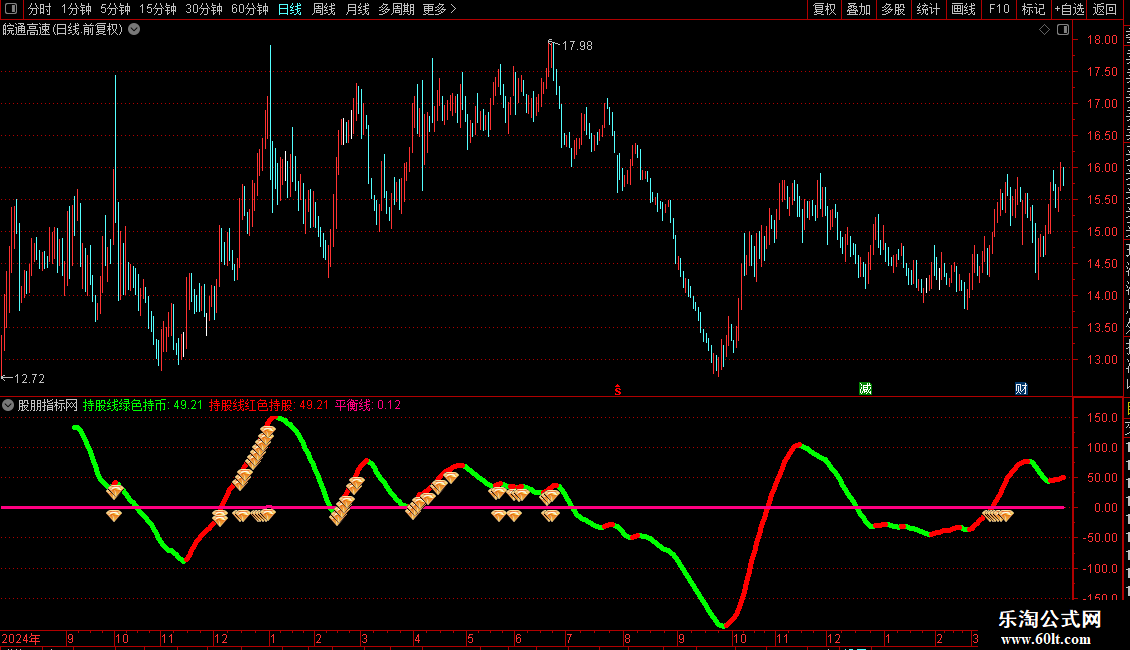Open the 多股 multi-stock view

893,9
